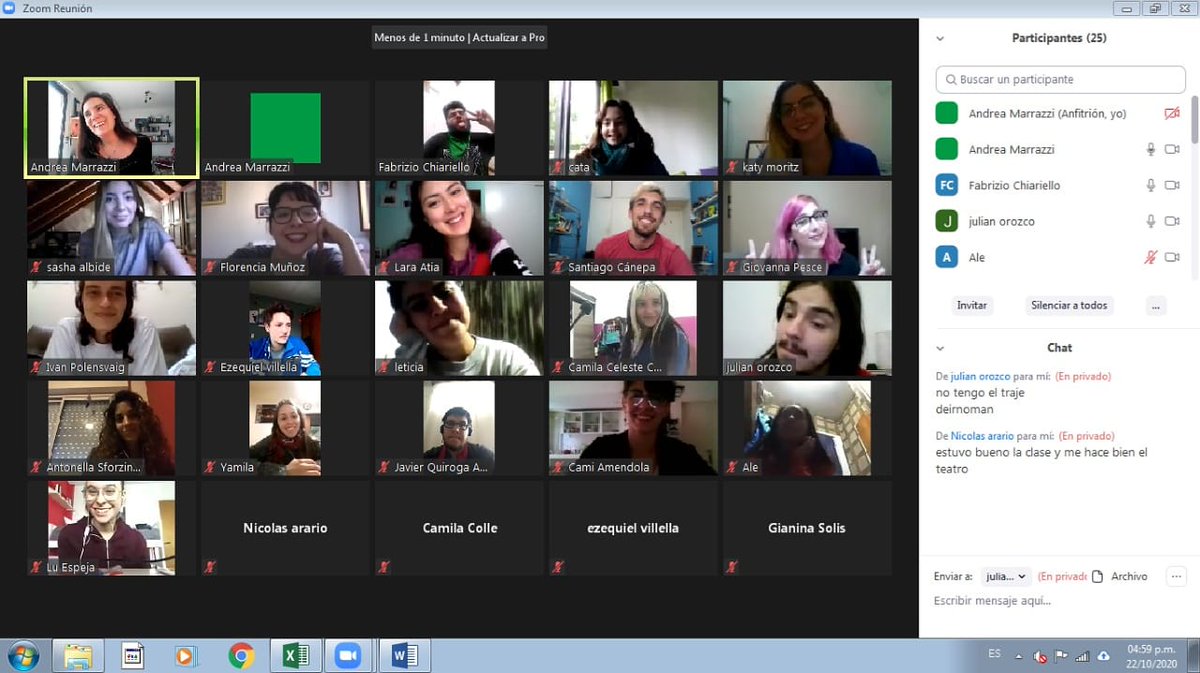This screenshot has height=673, width=1200.
Task: Click the Windows Start button
Action: point(22,656)
